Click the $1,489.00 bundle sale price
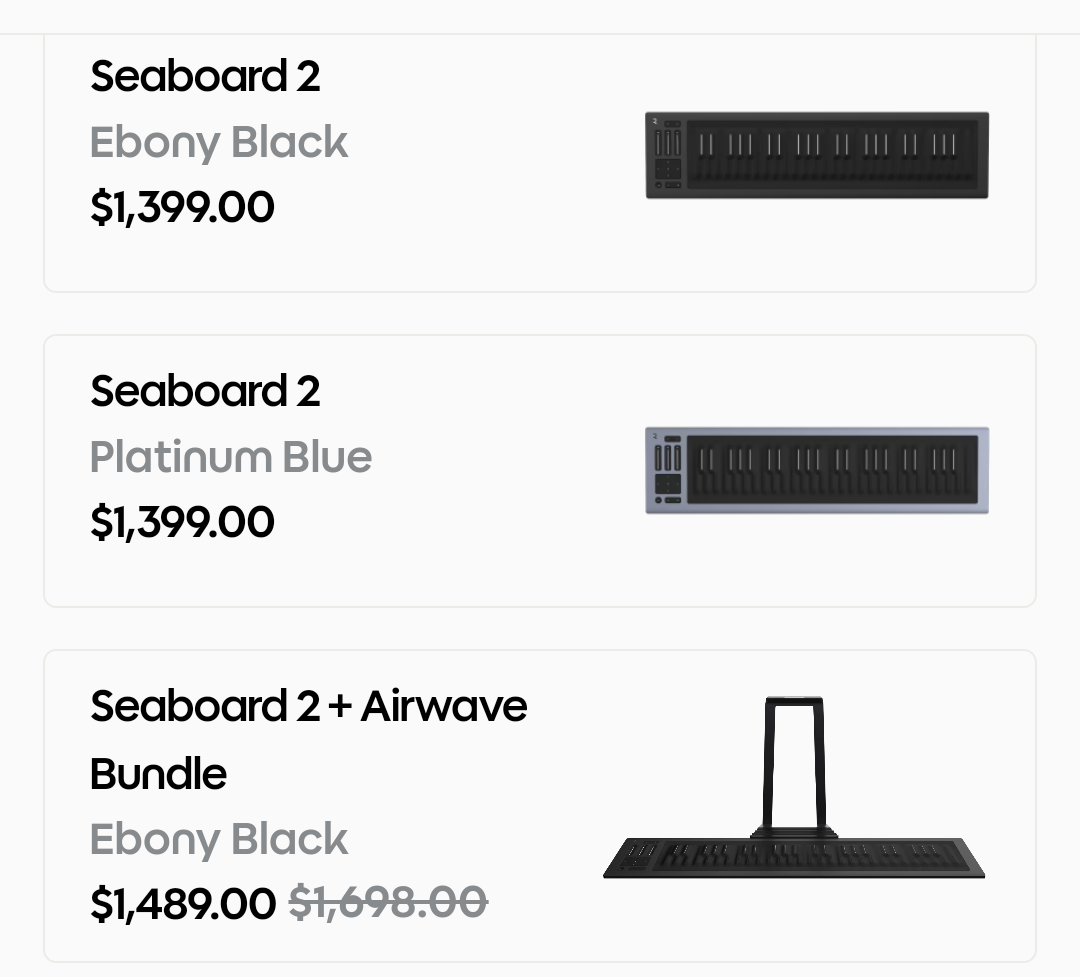1080x977 pixels. click(182, 903)
